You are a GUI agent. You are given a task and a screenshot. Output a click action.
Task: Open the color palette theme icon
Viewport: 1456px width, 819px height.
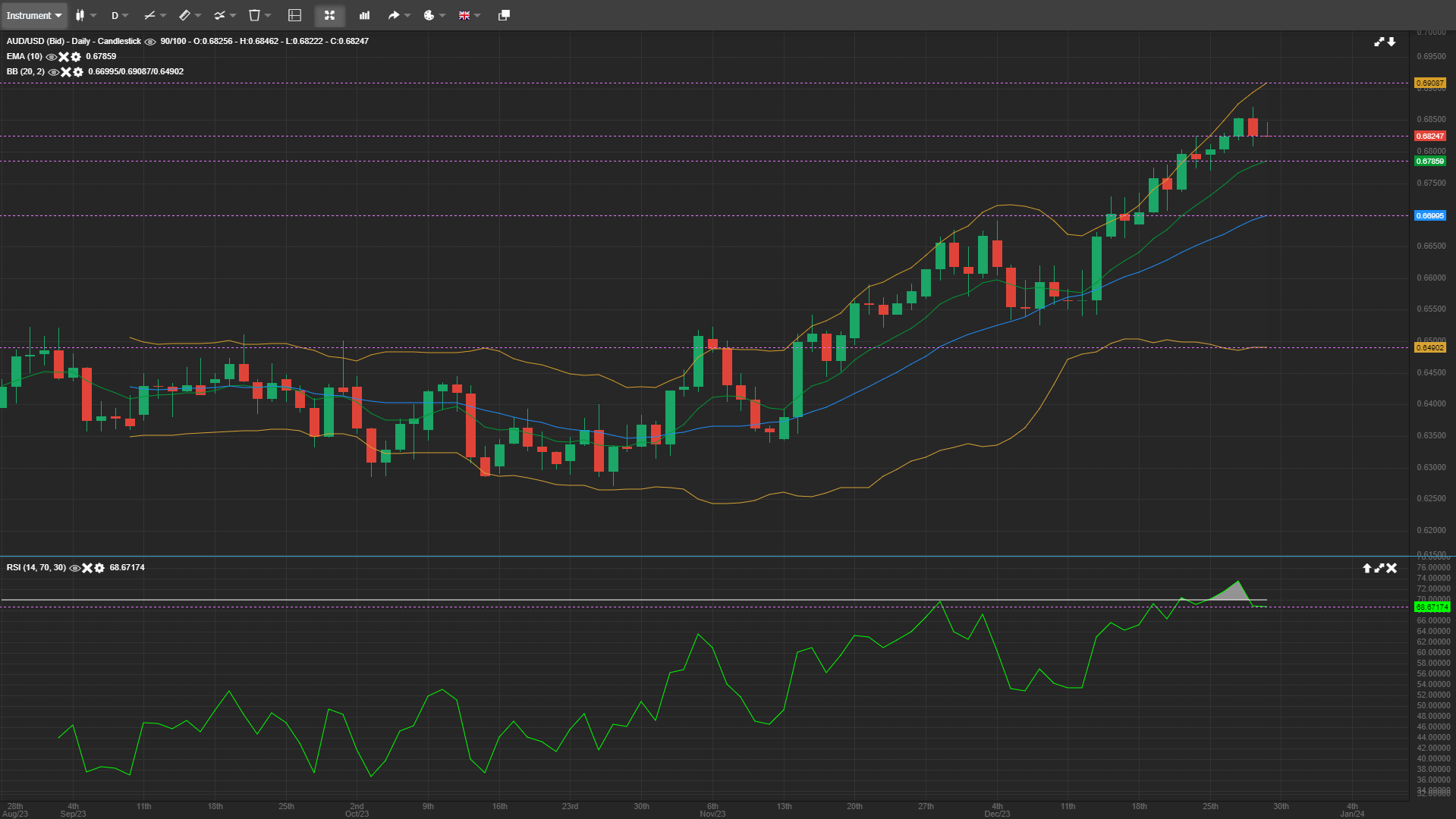pos(429,15)
